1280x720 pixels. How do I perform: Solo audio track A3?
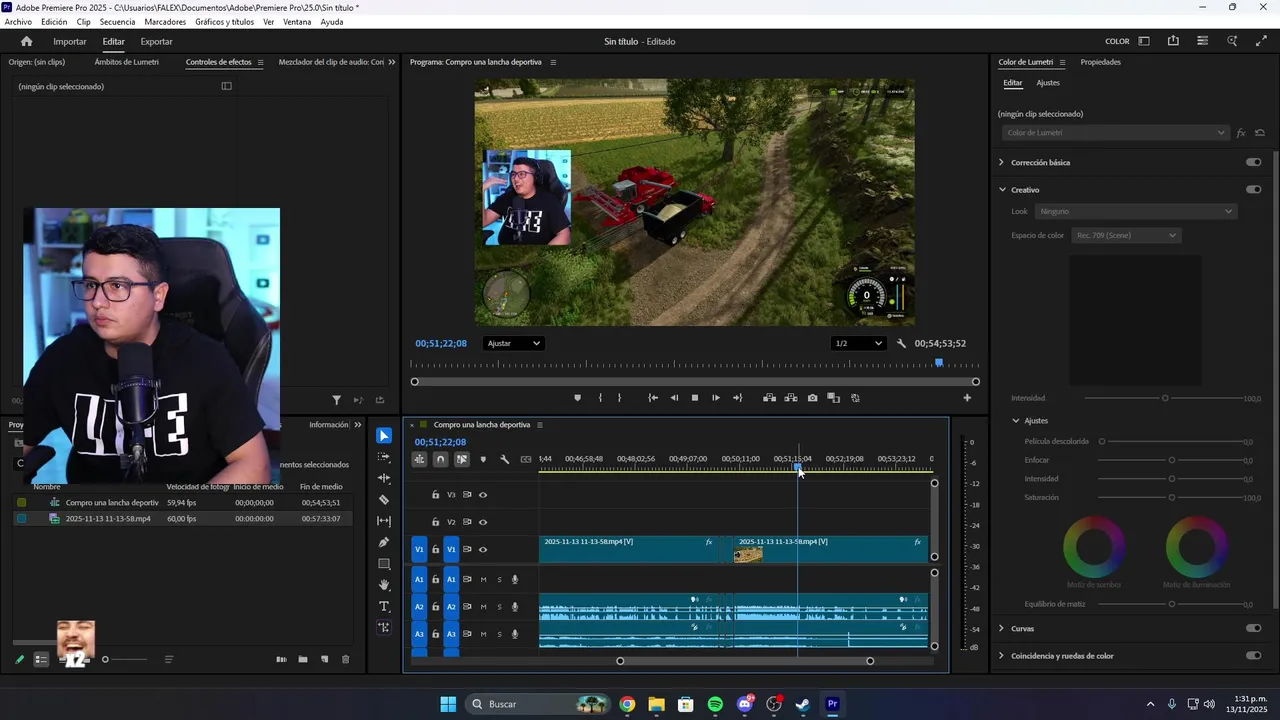500,634
